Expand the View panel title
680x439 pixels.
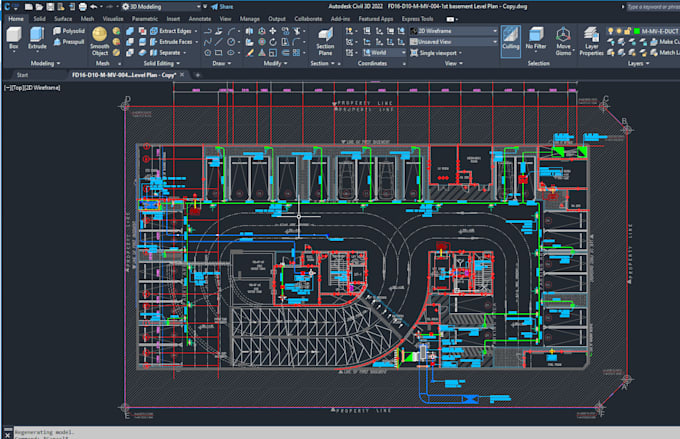pos(454,63)
